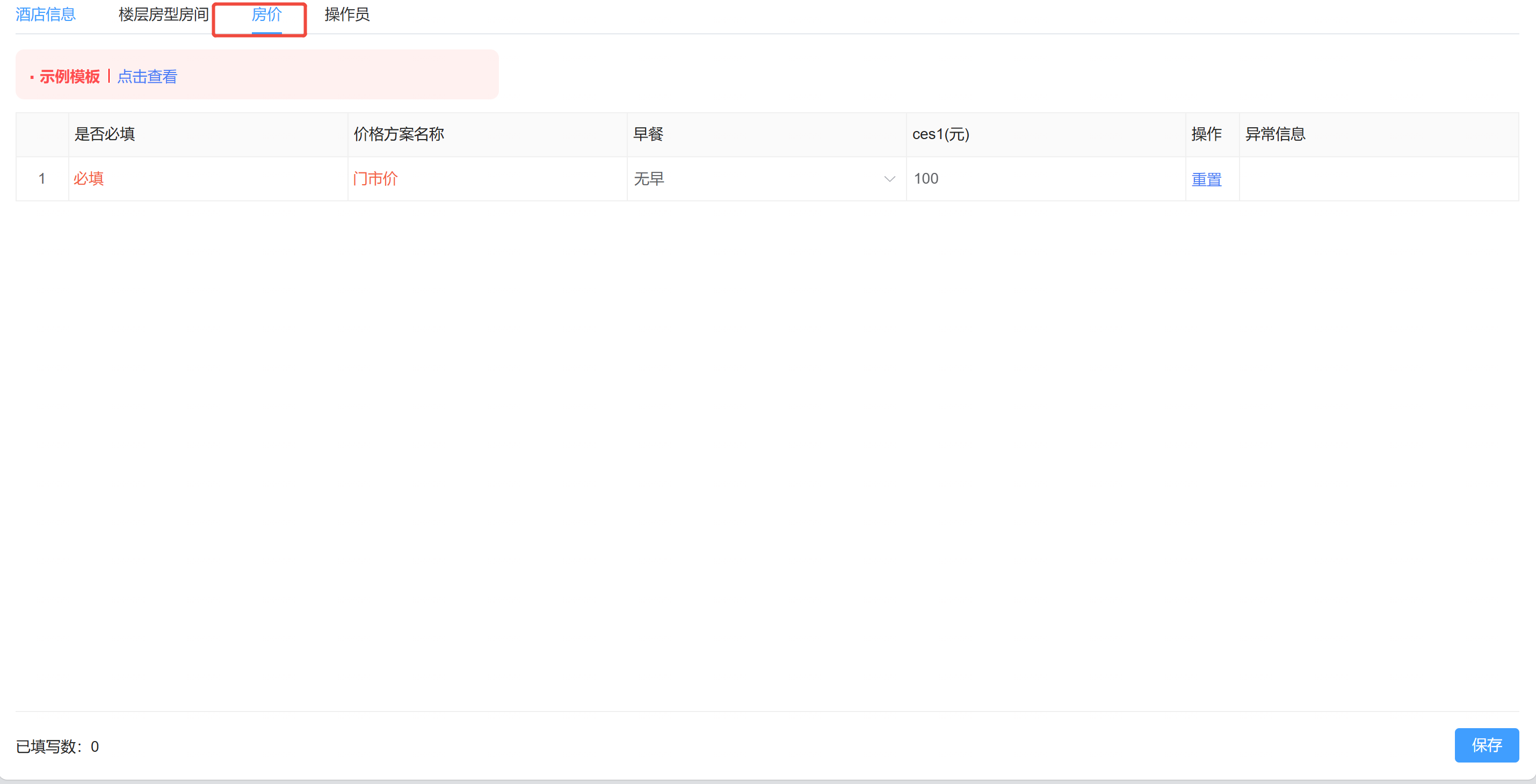Click the breakfast dropdown chevron arrow
The height and width of the screenshot is (784, 1536).
[x=889, y=179]
